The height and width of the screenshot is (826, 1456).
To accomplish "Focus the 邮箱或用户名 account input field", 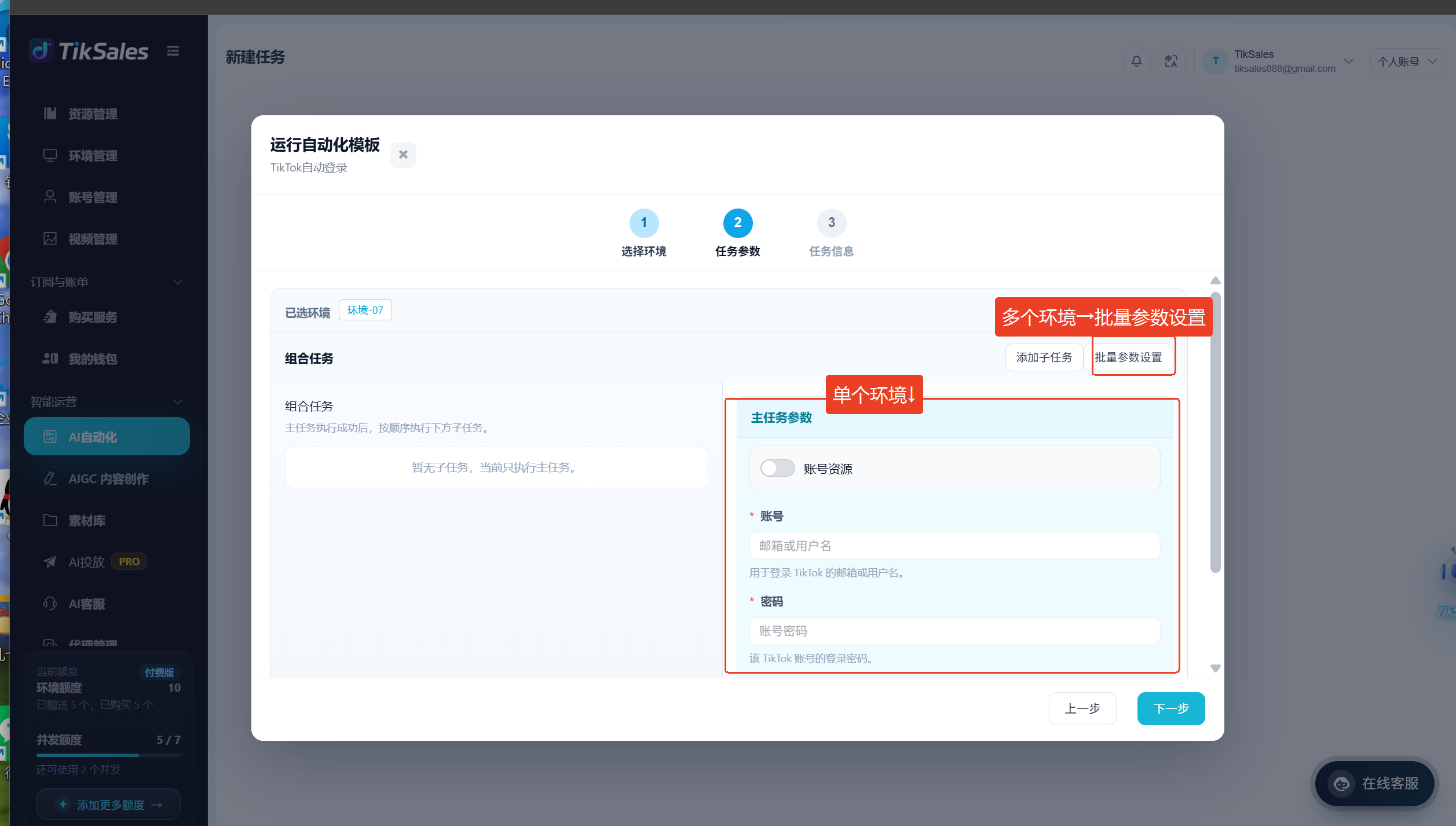I will (954, 546).
